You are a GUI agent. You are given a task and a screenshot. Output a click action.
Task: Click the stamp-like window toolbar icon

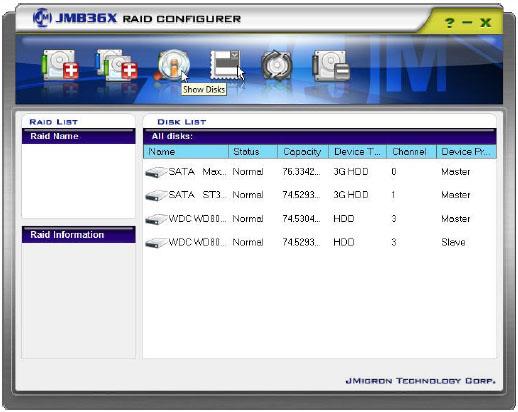pos(225,65)
